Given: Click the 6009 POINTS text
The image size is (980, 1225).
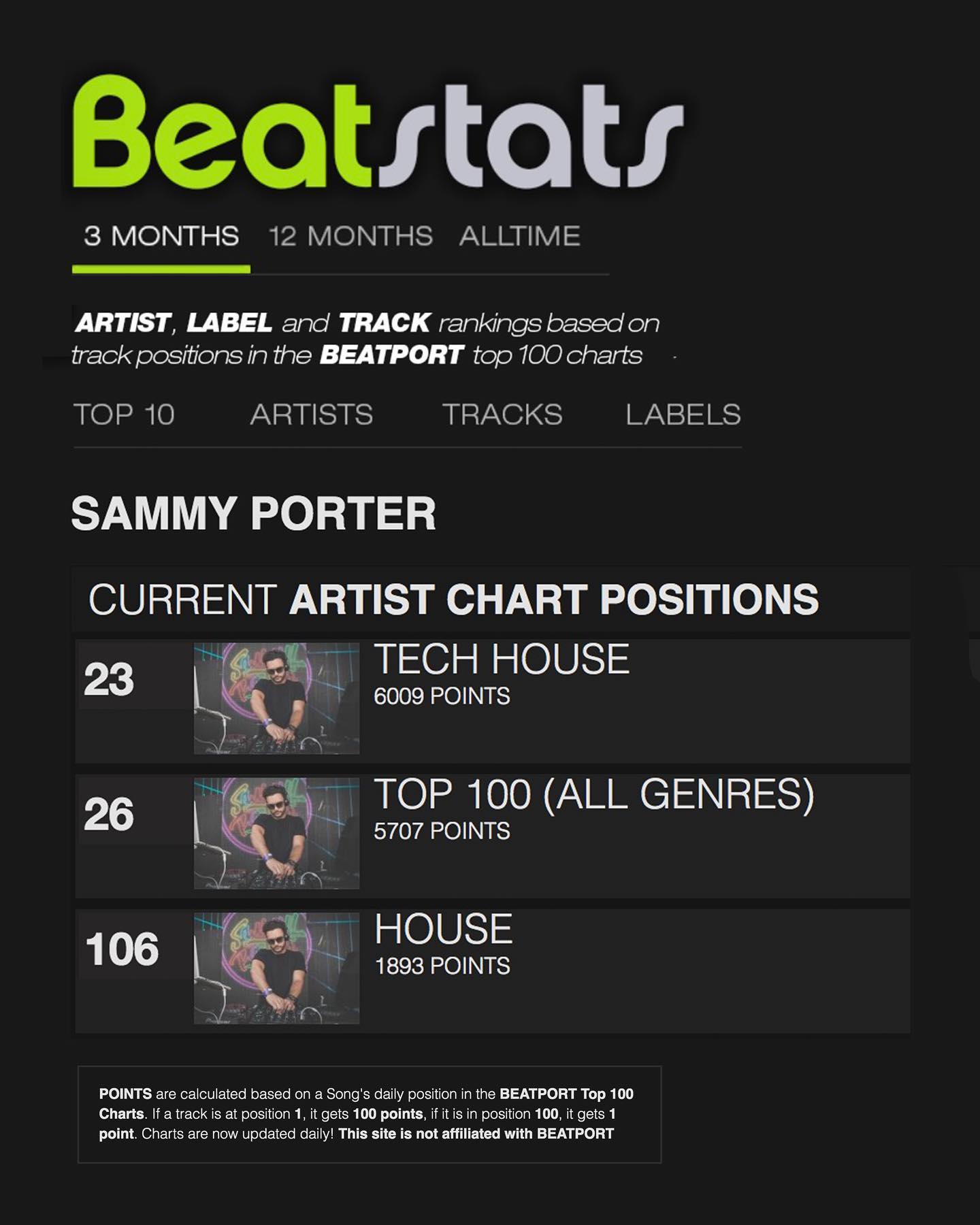Looking at the screenshot, I should point(442,696).
